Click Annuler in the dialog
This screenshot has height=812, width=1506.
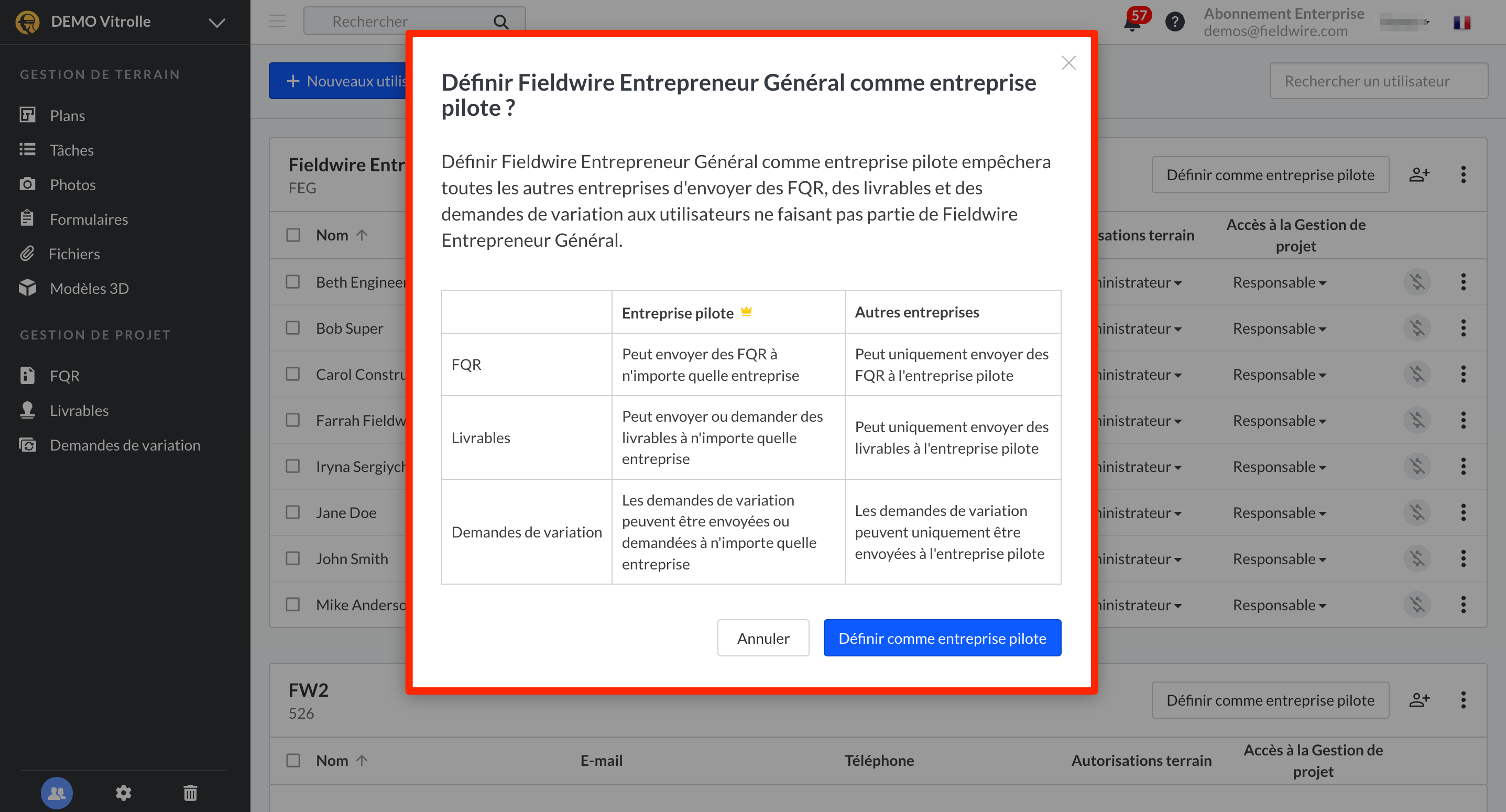(763, 638)
